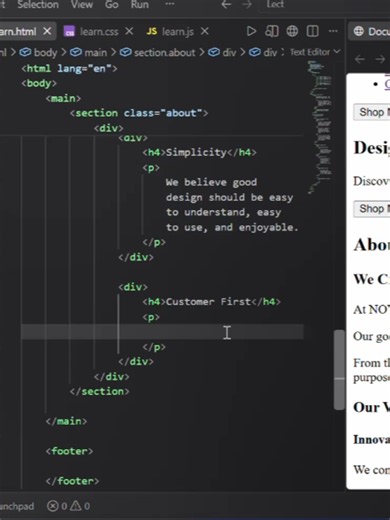Image resolution: width=390 pixels, height=520 pixels.
Task: Click the closing main tag
Action: [x=66, y=421]
